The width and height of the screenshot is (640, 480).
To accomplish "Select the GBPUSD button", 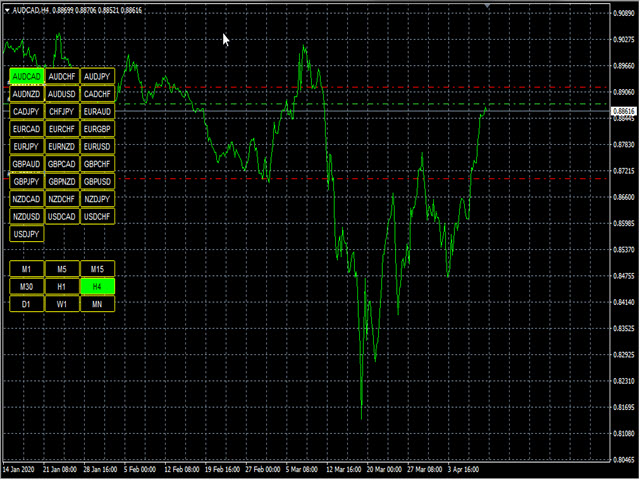I will click(98, 182).
